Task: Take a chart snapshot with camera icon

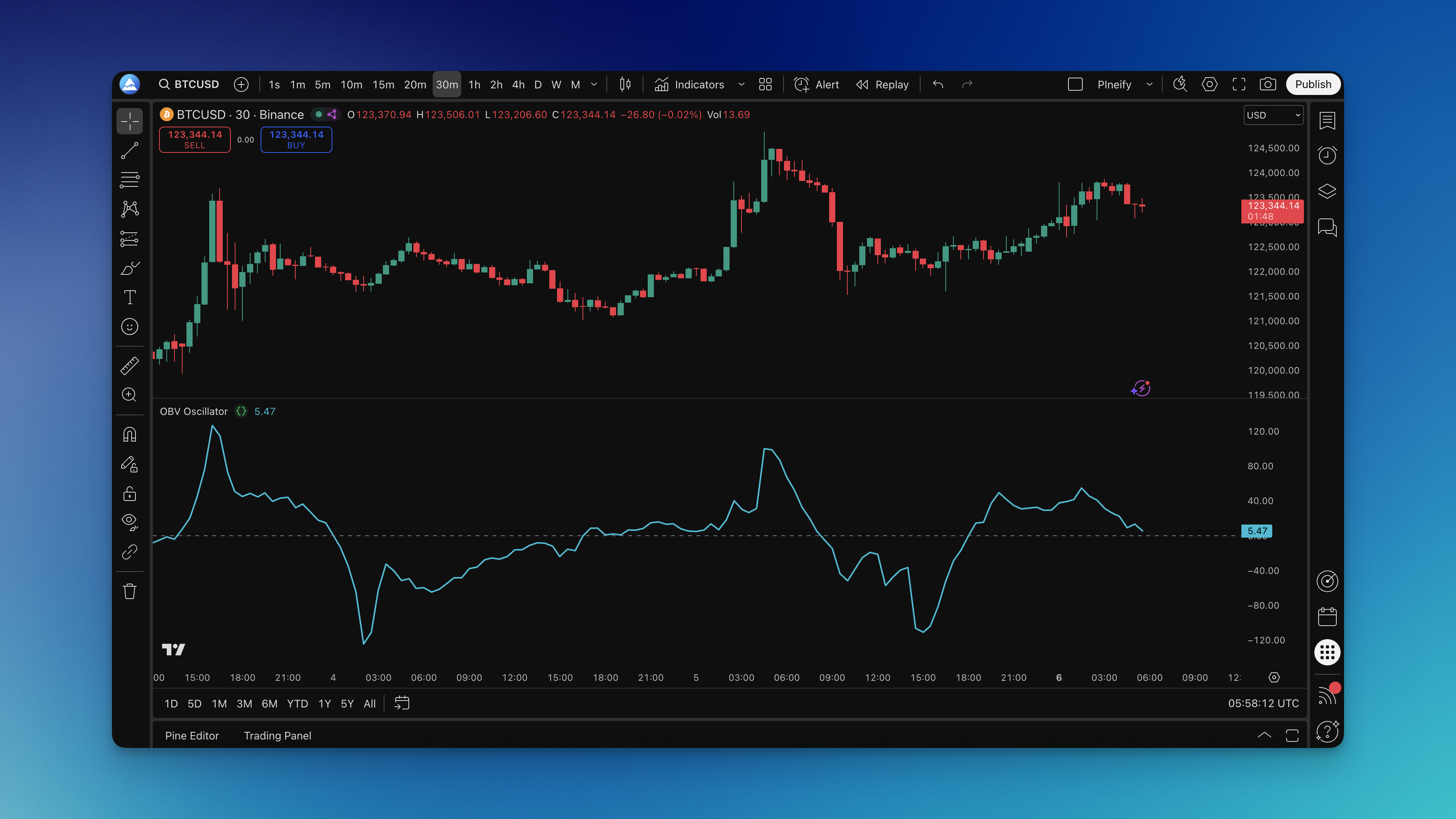Action: tap(1268, 84)
